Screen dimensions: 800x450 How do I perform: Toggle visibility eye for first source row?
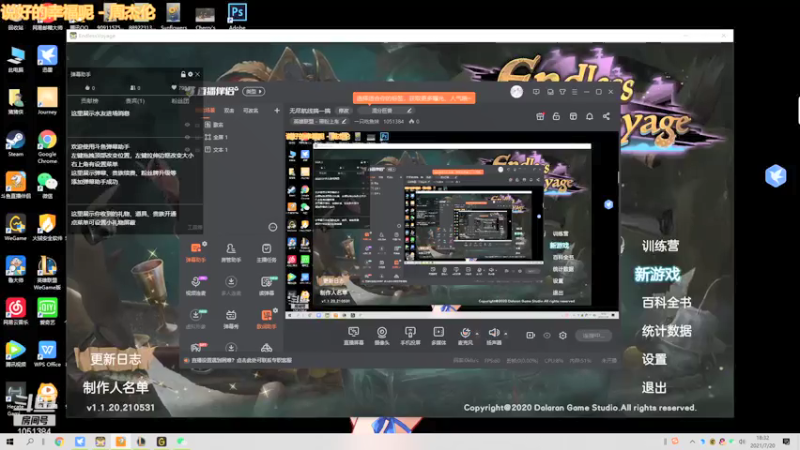pos(187,124)
